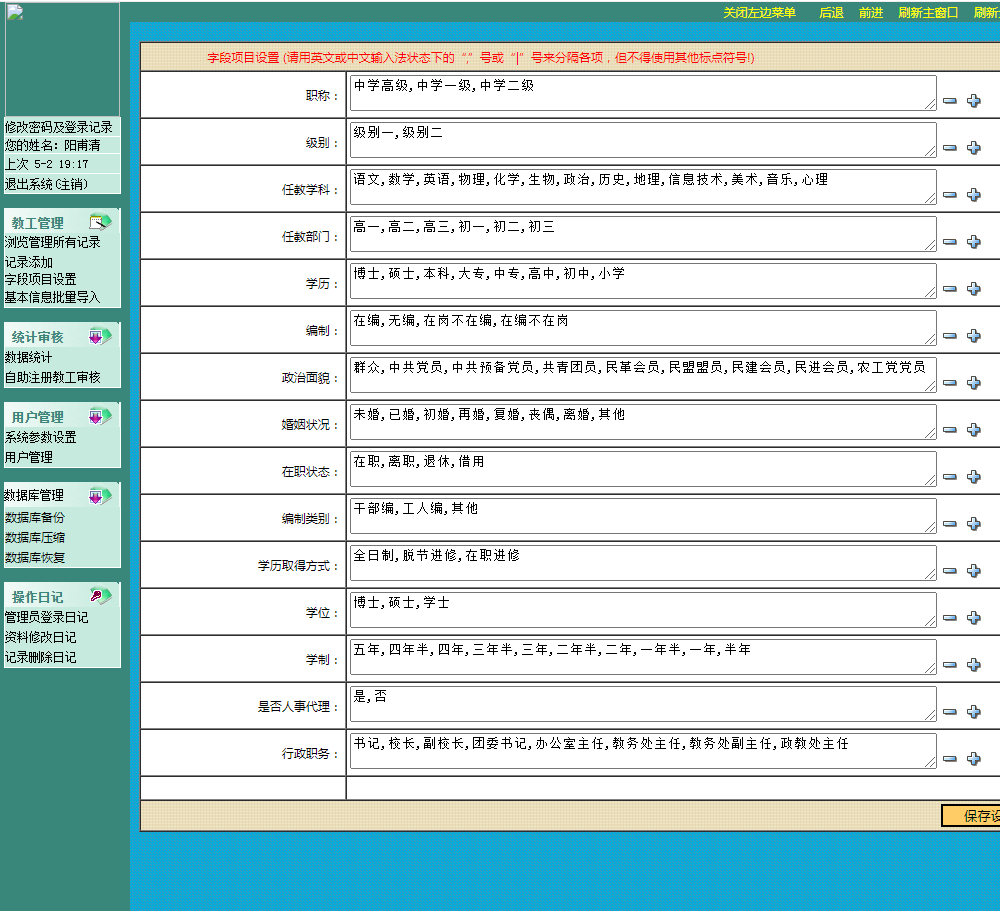1000x911 pixels.
Task: Click the 保存设置 button
Action: point(971,815)
